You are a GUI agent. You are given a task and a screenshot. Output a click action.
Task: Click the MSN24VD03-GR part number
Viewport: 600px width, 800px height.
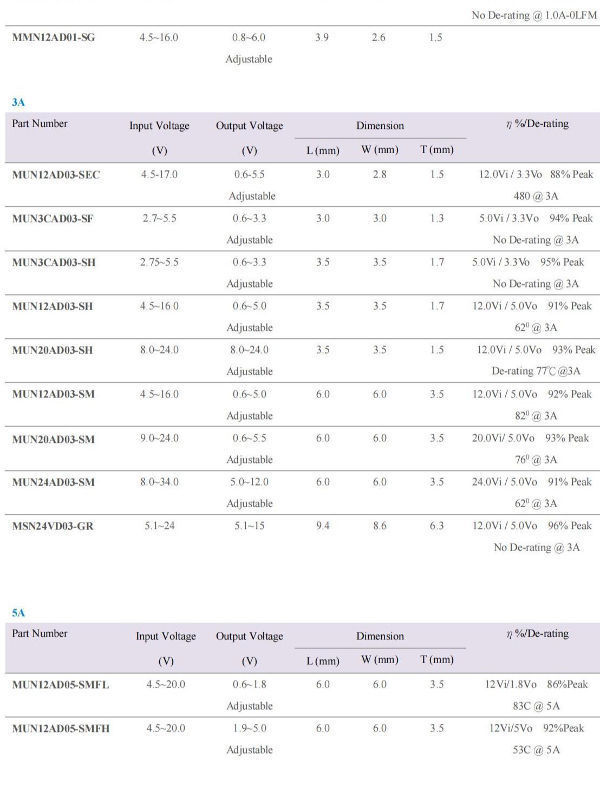pyautogui.click(x=53, y=526)
